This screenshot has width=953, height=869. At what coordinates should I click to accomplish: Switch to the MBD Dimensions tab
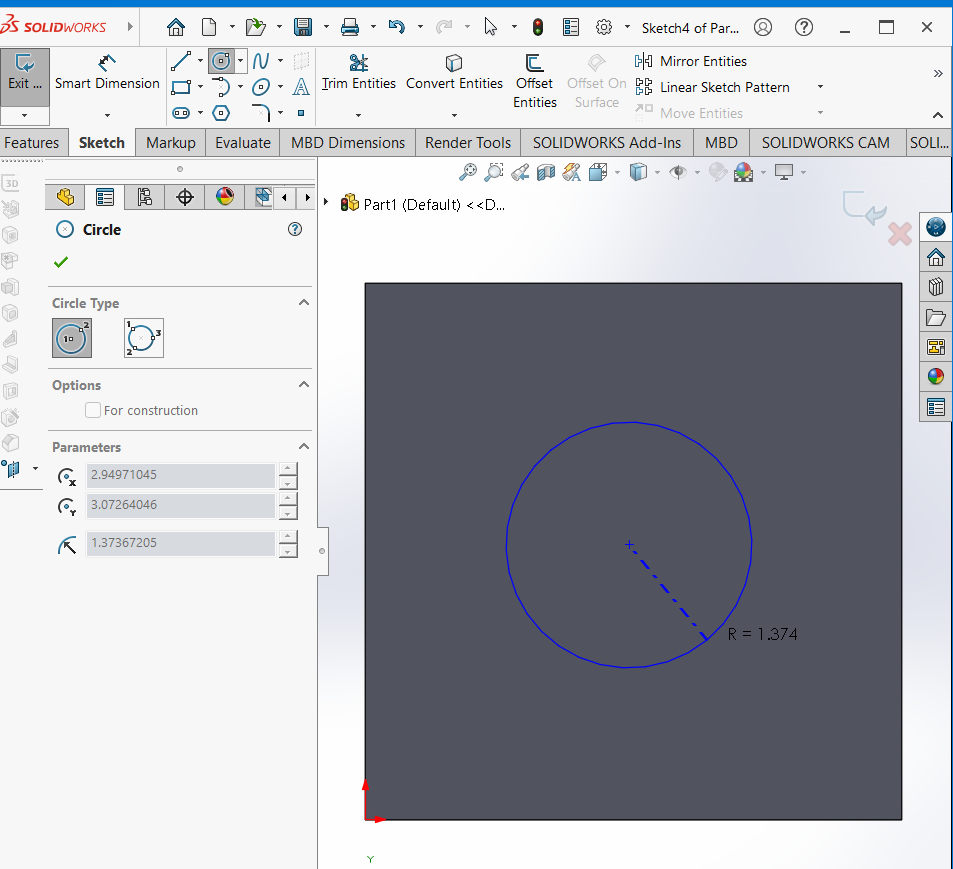348,143
